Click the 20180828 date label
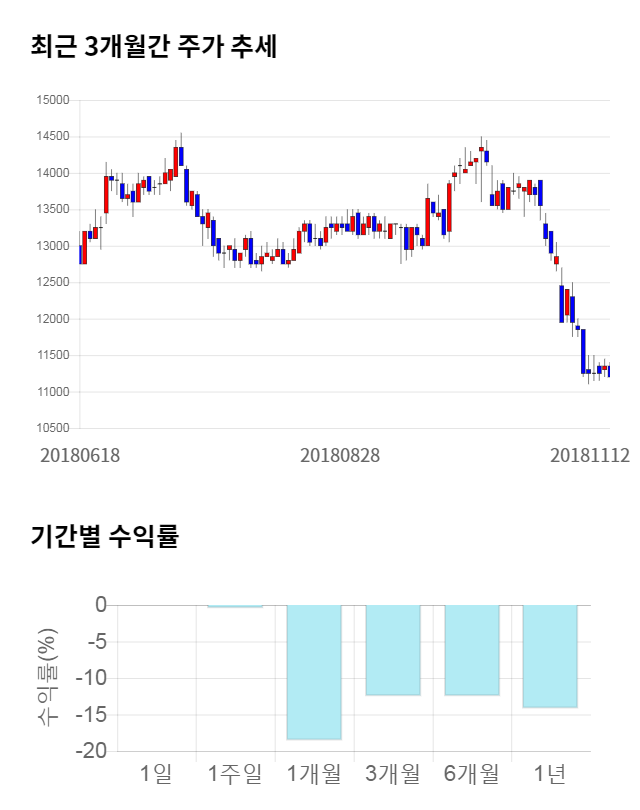Screen dimensions: 640x810 click(340, 455)
